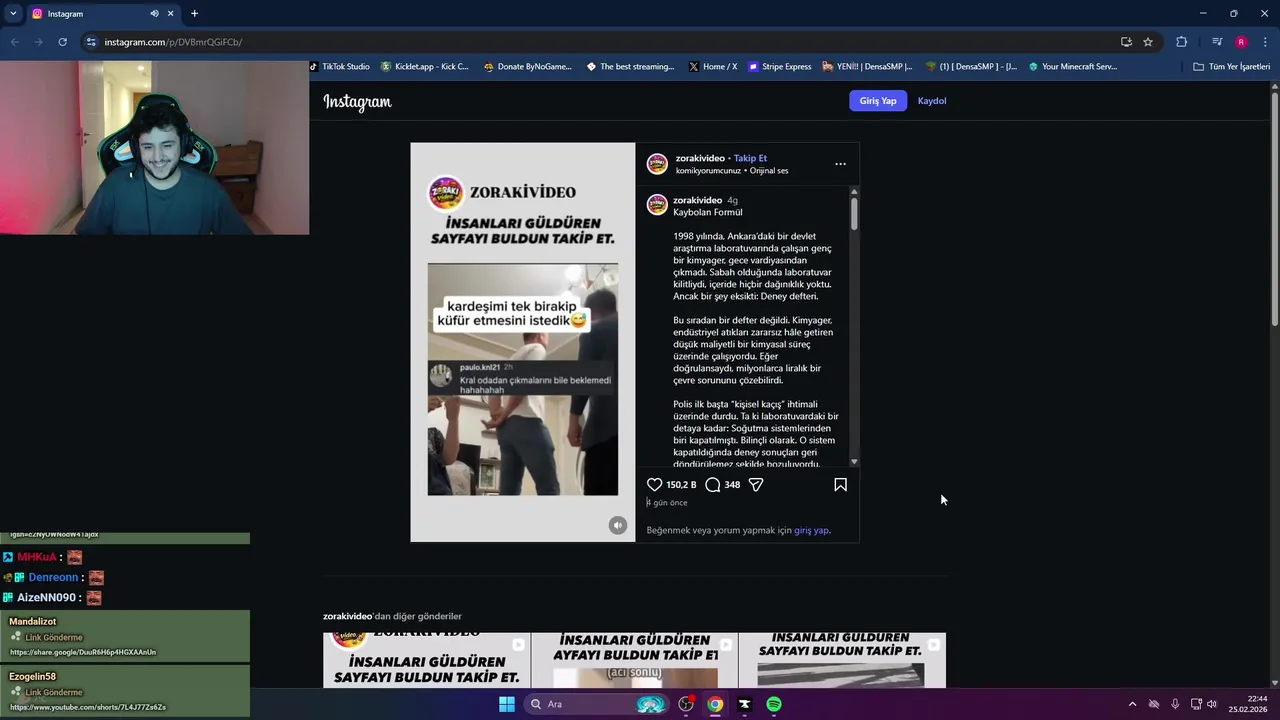The height and width of the screenshot is (720, 1280).
Task: Open Chrome profile avatar R
Action: [x=1241, y=42]
